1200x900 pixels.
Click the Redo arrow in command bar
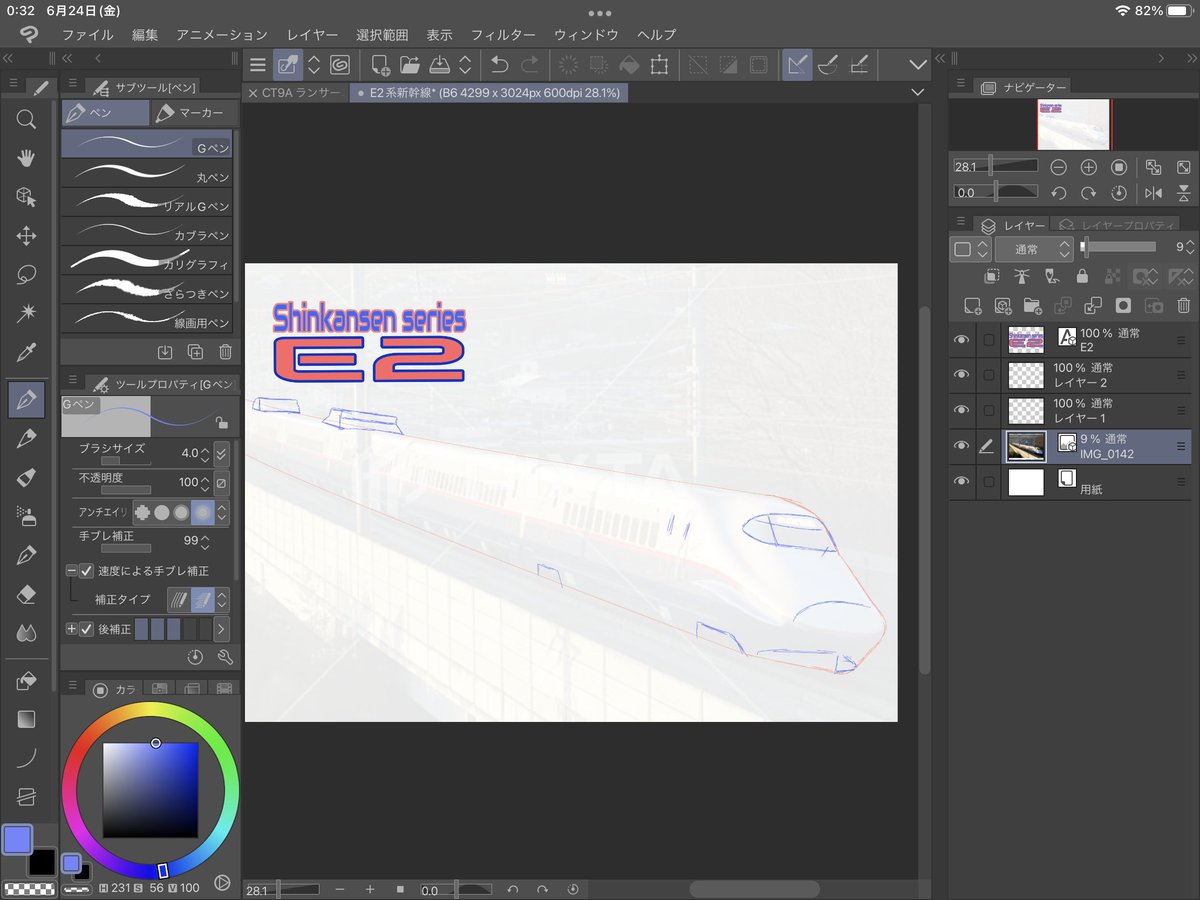pyautogui.click(x=530, y=65)
